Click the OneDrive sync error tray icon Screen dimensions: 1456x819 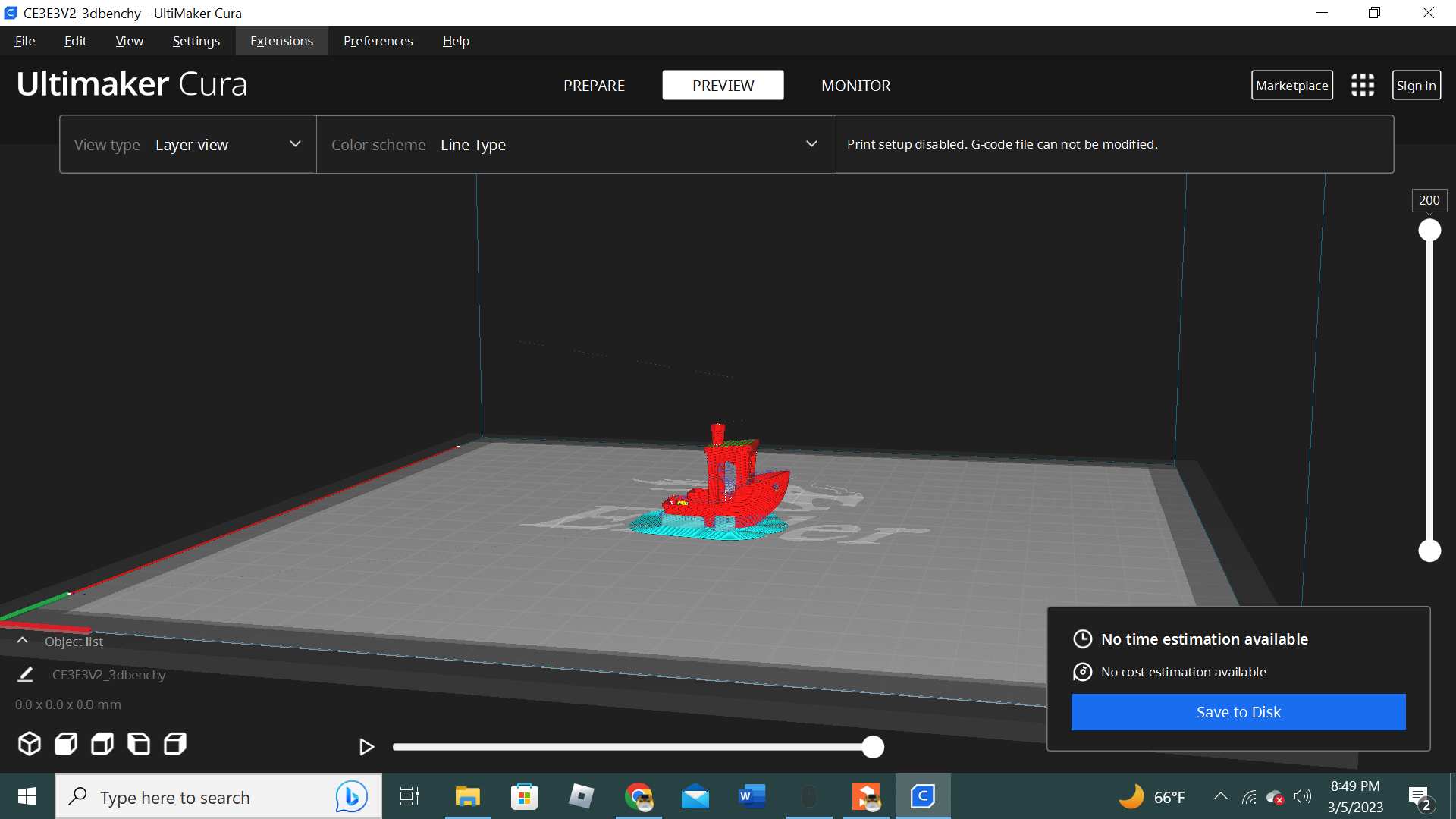point(1276,797)
